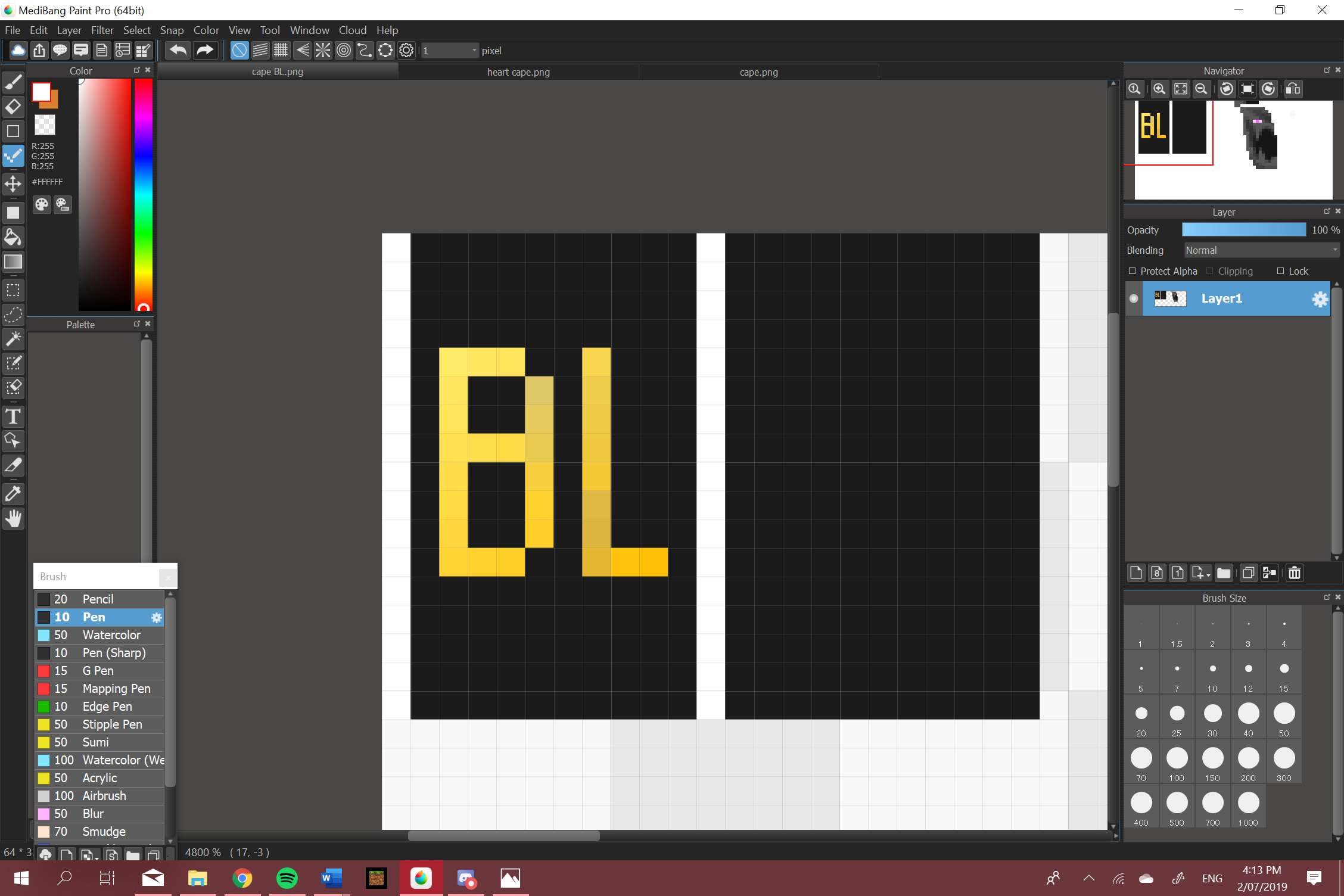Open the pixel size dropdown in the toolbar
1344x896 pixels.
[x=450, y=51]
